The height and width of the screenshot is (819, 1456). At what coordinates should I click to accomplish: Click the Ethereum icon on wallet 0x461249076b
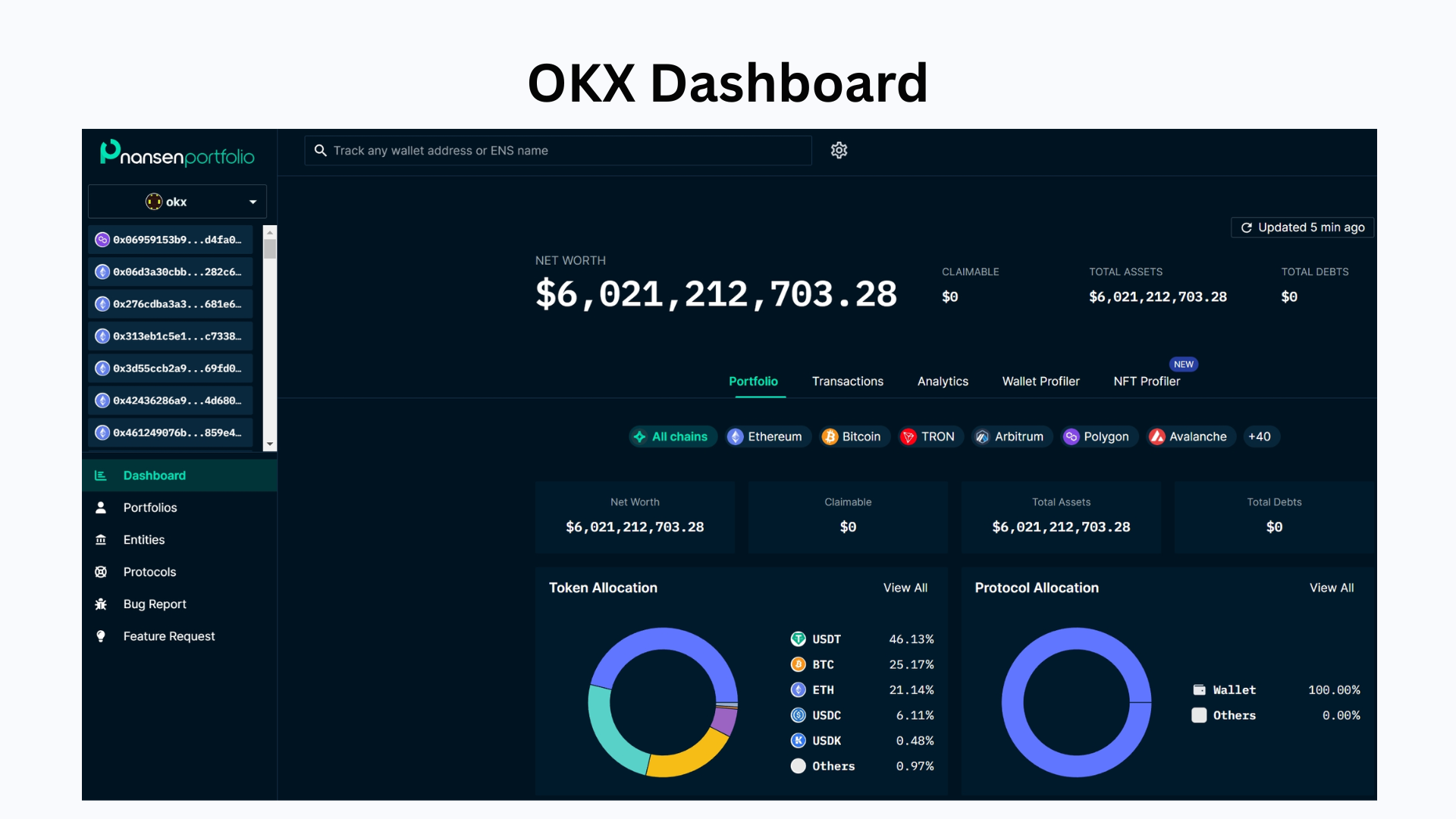[x=102, y=432]
